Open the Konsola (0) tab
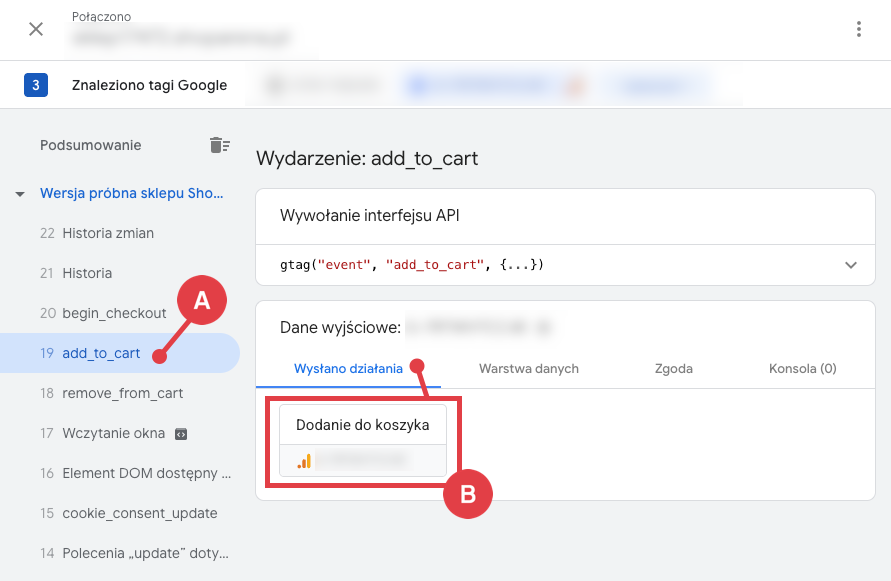 click(802, 368)
